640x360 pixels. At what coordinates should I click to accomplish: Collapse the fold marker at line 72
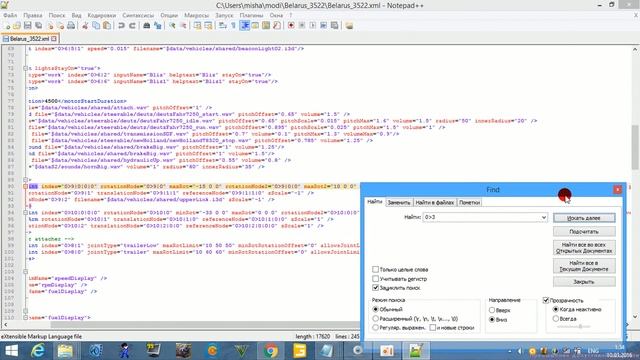25,69
